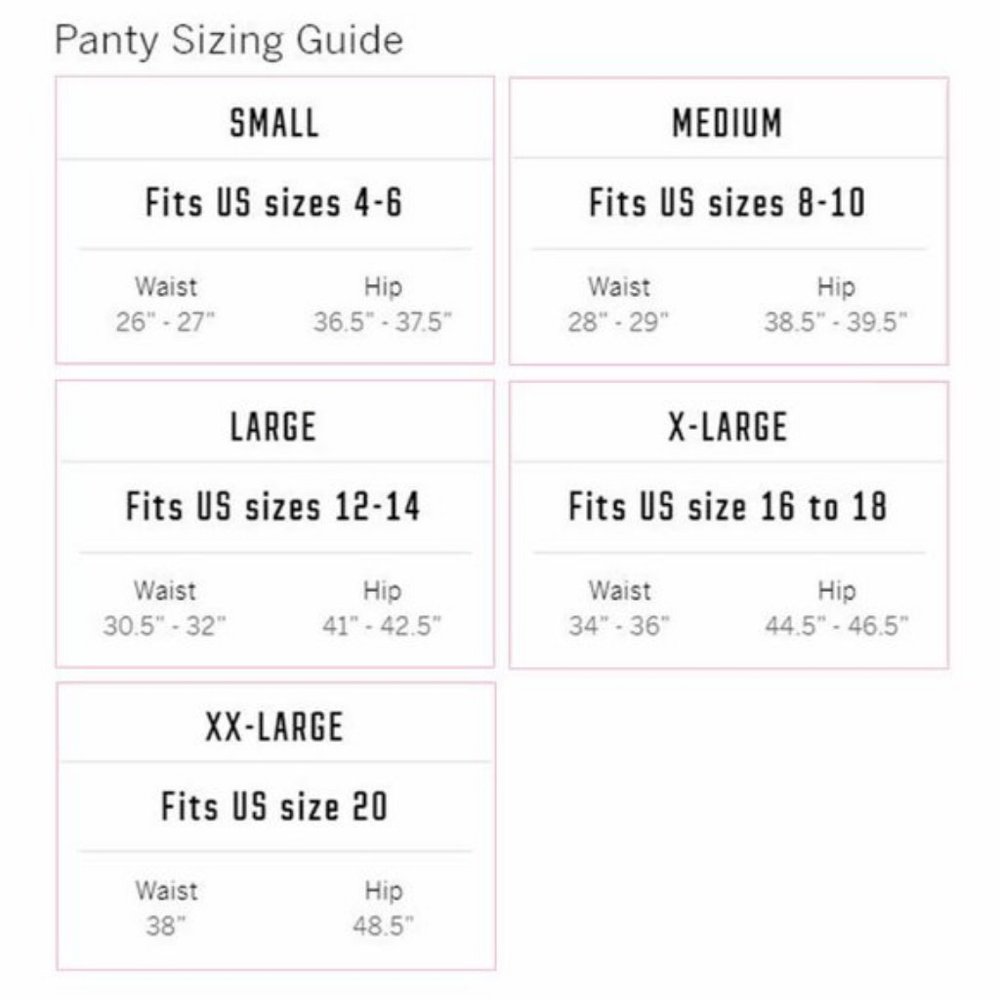Select the X-LARGE size heading
1000x1000 pixels.
point(727,427)
